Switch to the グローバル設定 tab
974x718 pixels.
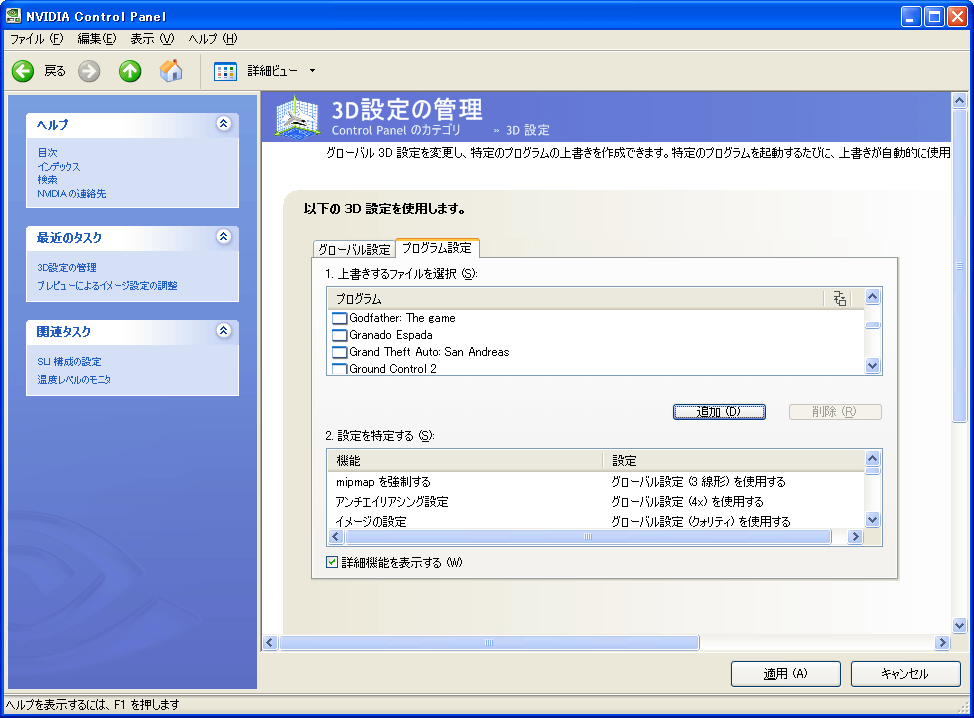click(353, 249)
